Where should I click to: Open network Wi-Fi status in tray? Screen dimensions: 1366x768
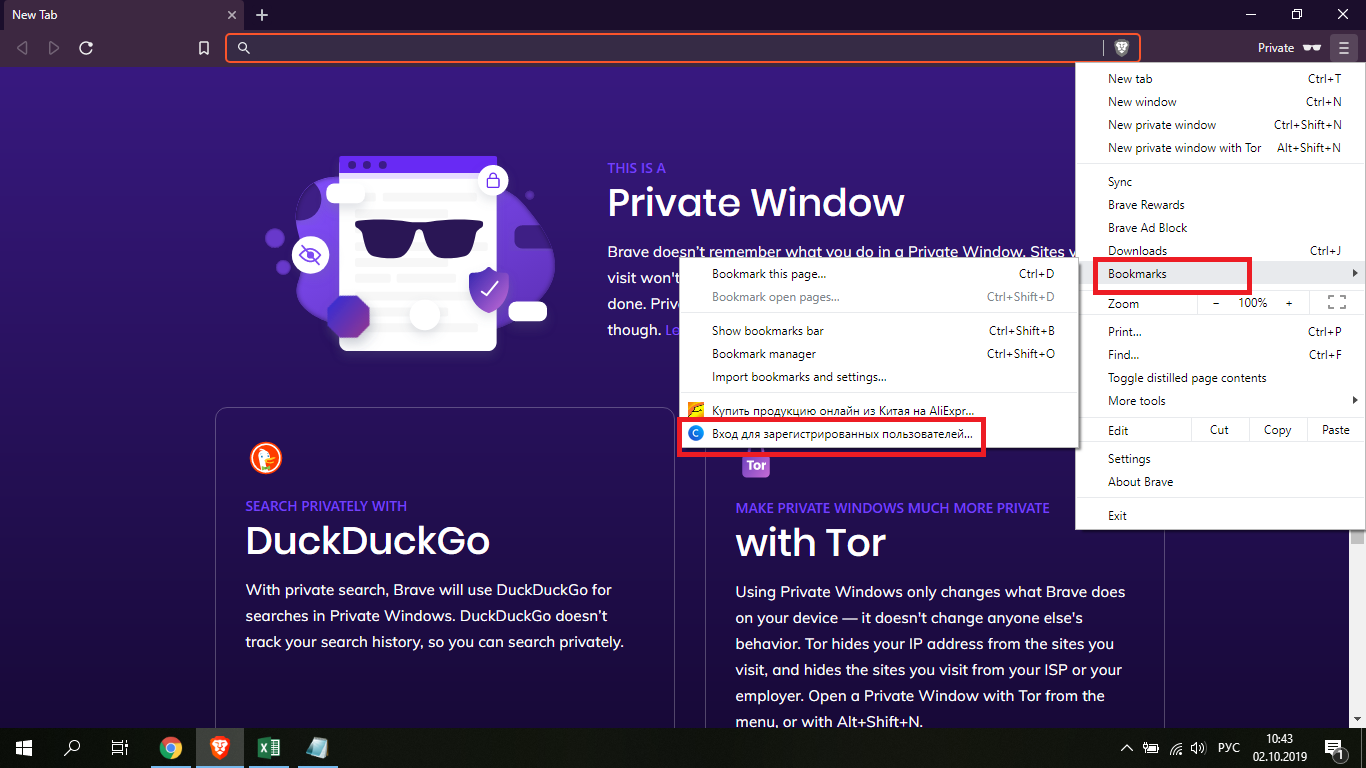click(1177, 748)
